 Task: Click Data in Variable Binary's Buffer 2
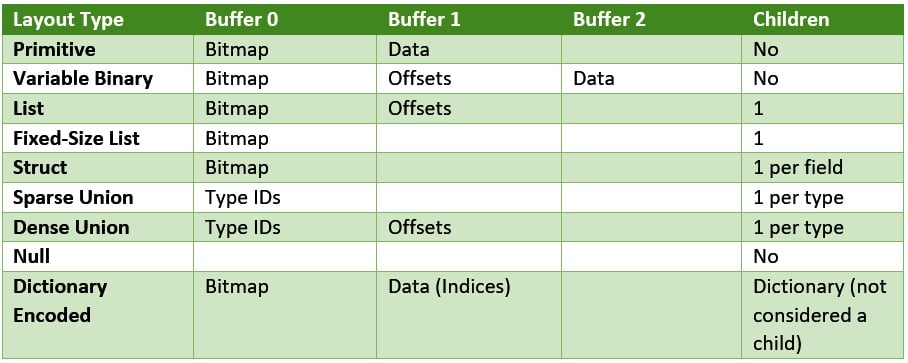594,79
